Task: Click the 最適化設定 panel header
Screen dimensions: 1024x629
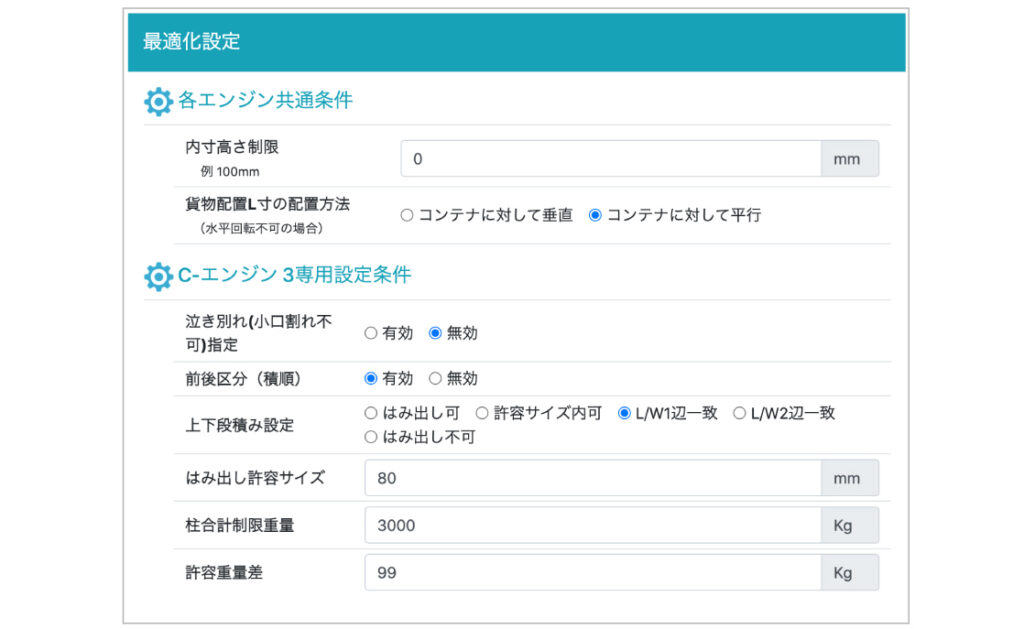Action: point(516,42)
